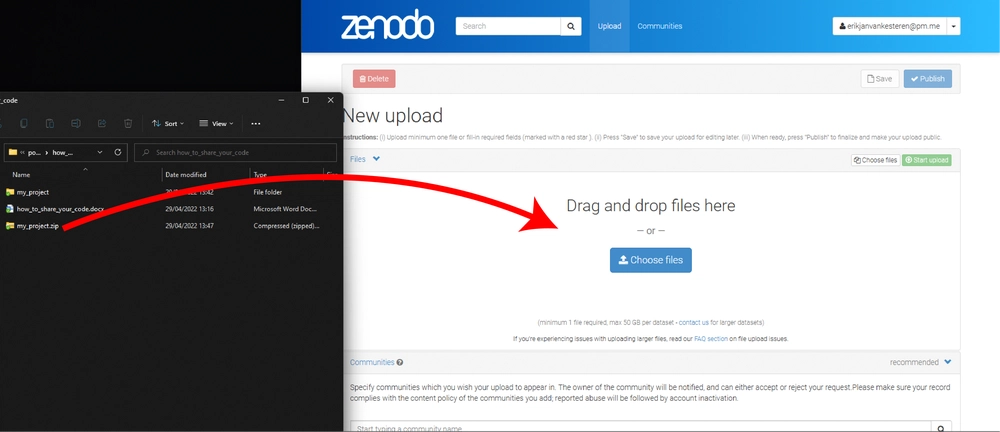
Task: Open the Communities tab in Zenodo header
Action: click(659, 26)
